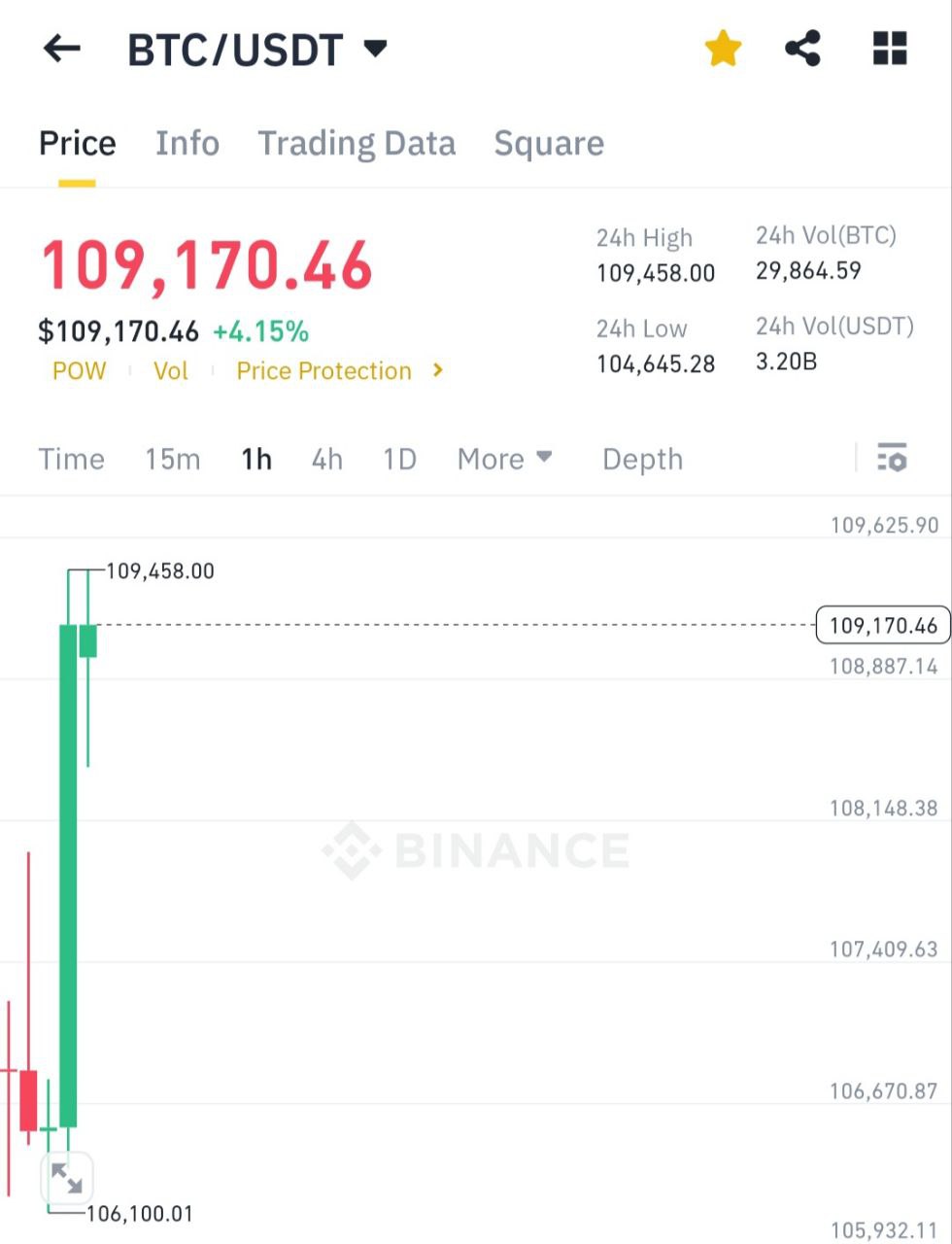952x1244 pixels.
Task: Expand chart to fullscreen with arrows icon
Action: 67,1180
